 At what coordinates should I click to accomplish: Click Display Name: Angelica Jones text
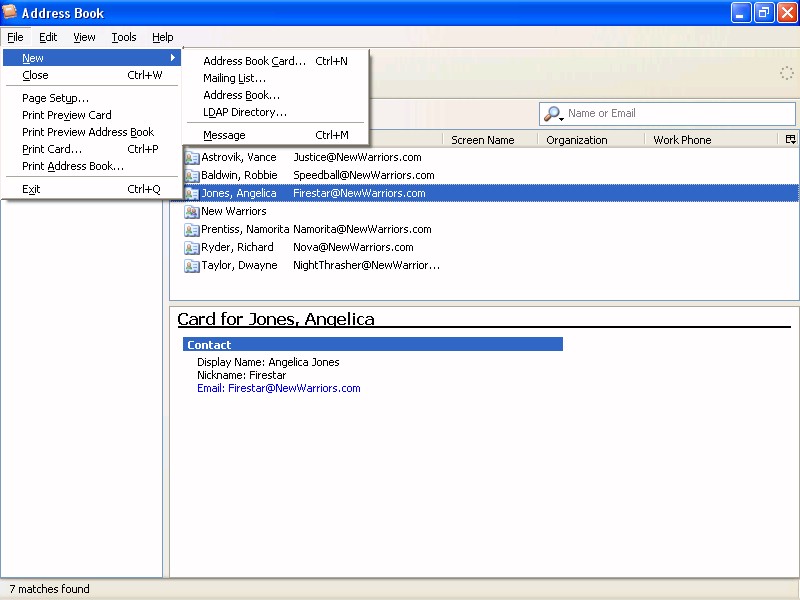[268, 362]
